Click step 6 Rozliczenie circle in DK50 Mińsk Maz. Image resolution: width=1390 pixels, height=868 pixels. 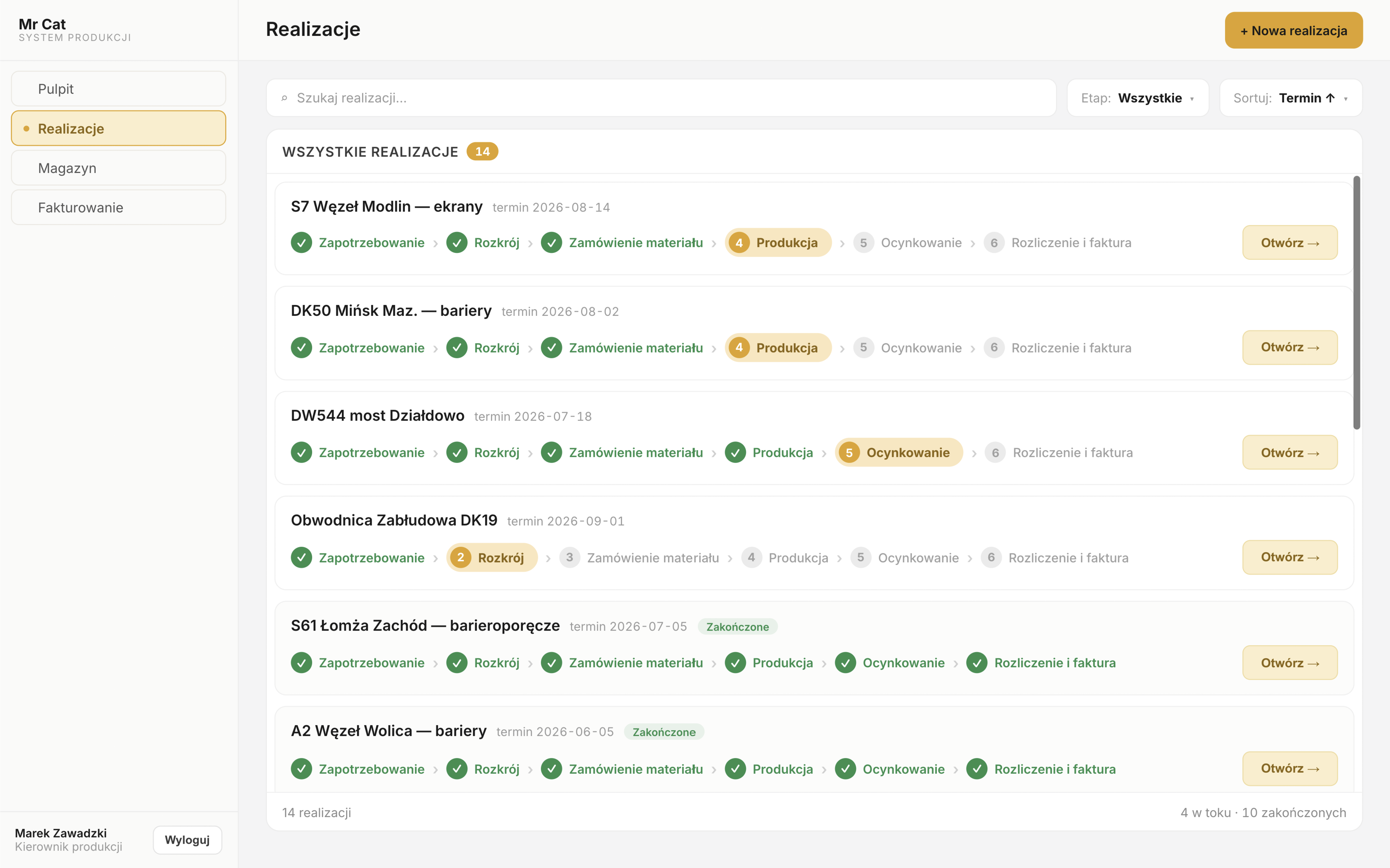click(x=994, y=347)
